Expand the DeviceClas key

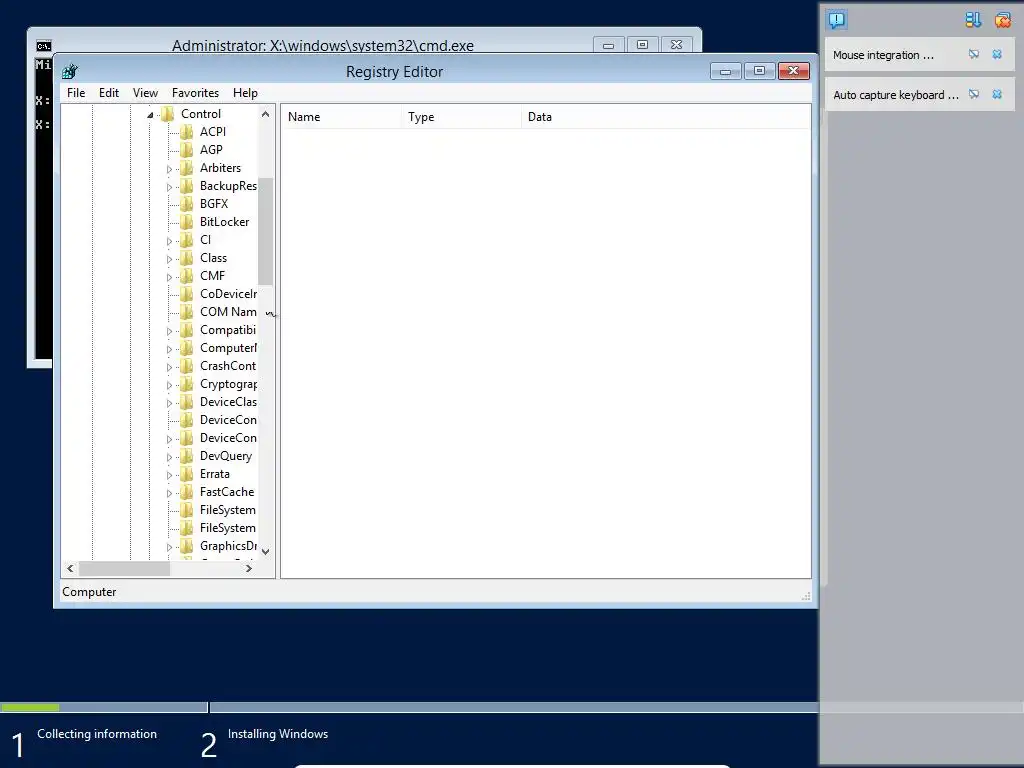click(x=169, y=403)
